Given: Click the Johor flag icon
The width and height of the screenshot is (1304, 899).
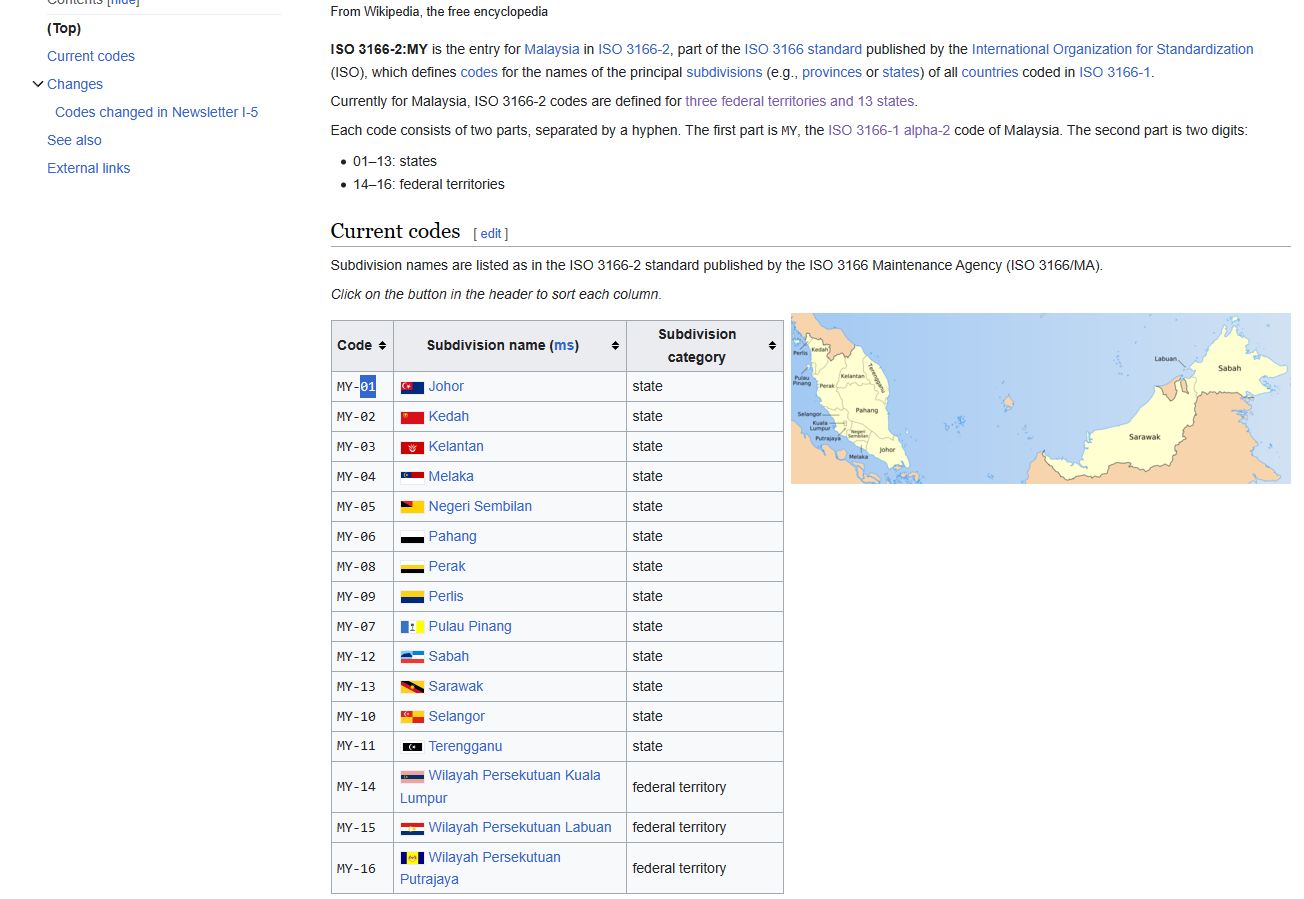Looking at the screenshot, I should pyautogui.click(x=412, y=387).
